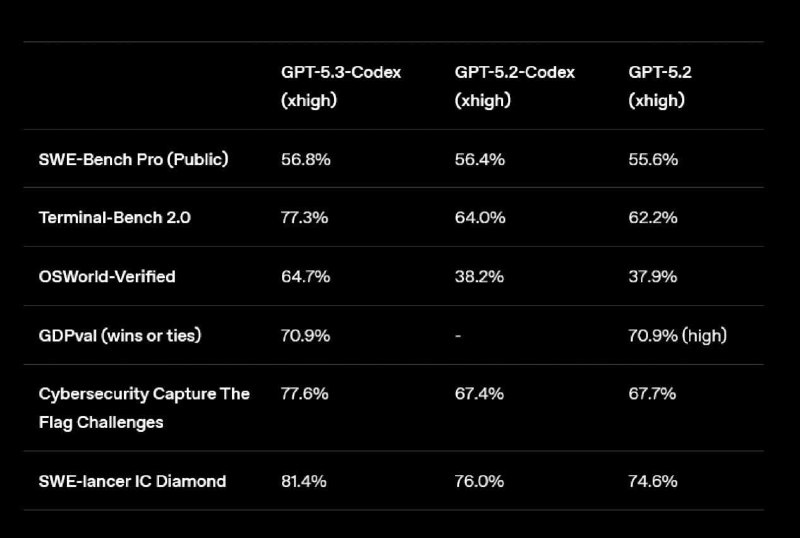Screen dimensions: 800x538
Task: Click Cybersecurity Capture The Flag Challenges label
Action: point(144,407)
